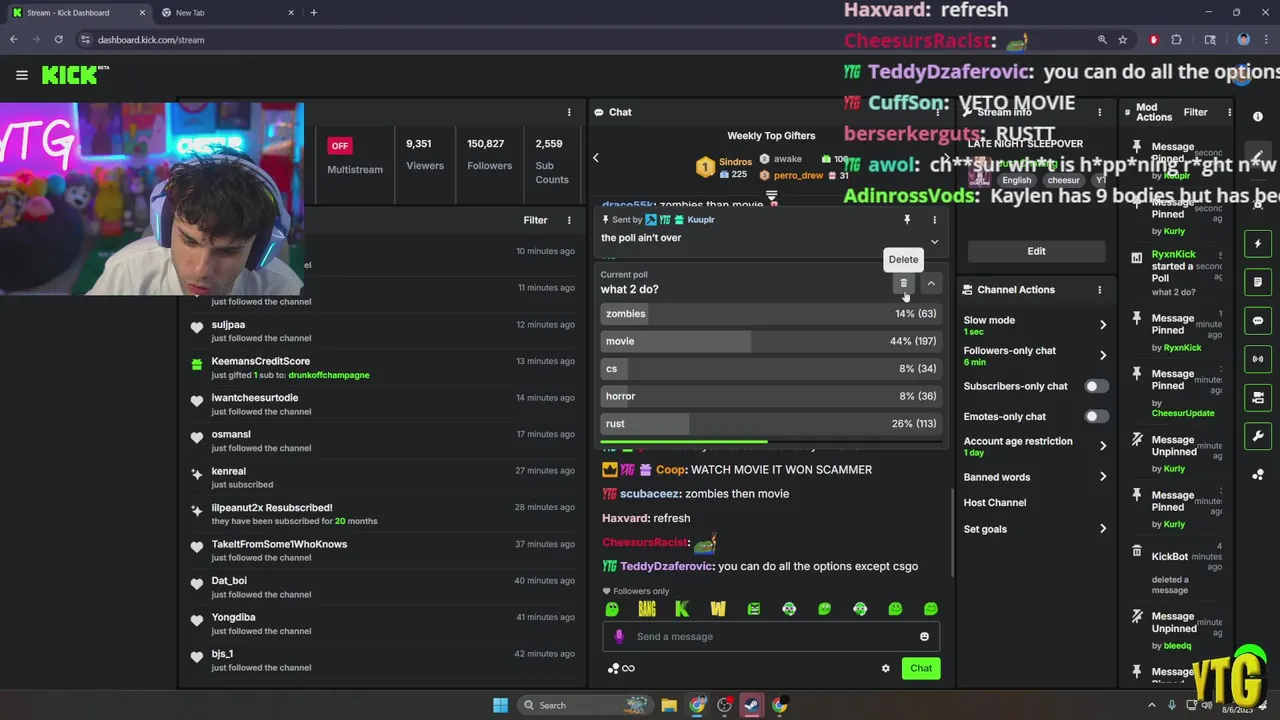The image size is (1280, 720).
Task: Click the info icon in right sidebar
Action: (1258, 116)
